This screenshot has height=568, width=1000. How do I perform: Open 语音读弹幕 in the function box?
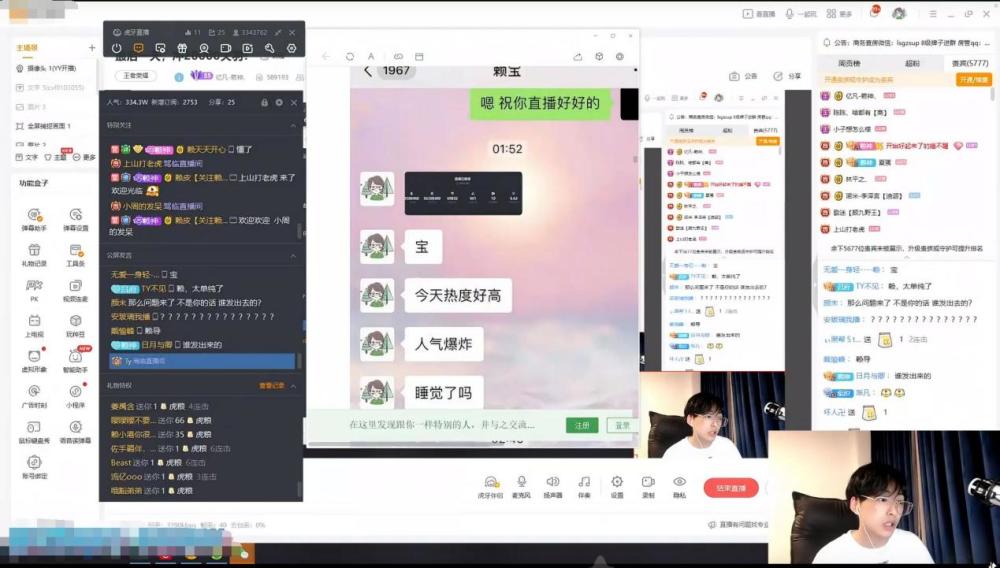point(75,432)
